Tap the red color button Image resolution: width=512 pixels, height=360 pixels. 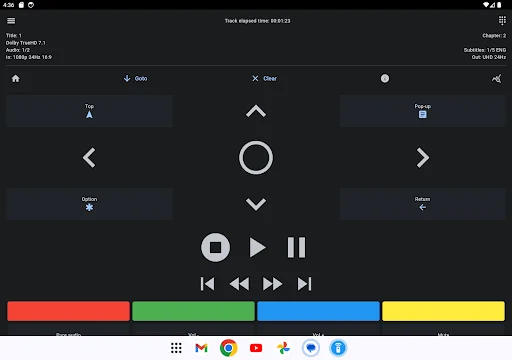pyautogui.click(x=68, y=311)
